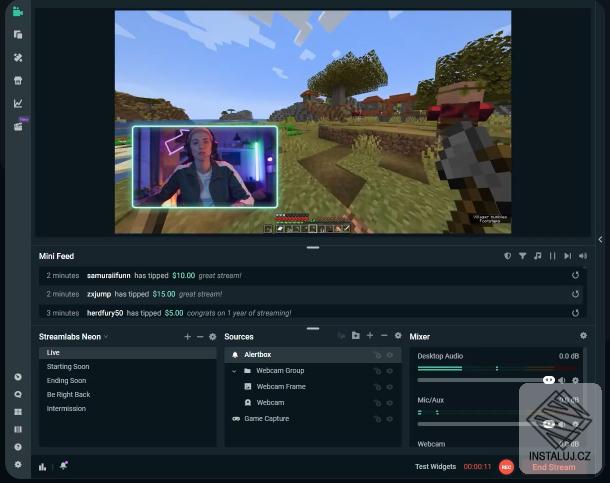
Task: Open scene settings gear in Scenes panel
Action: coord(212,337)
